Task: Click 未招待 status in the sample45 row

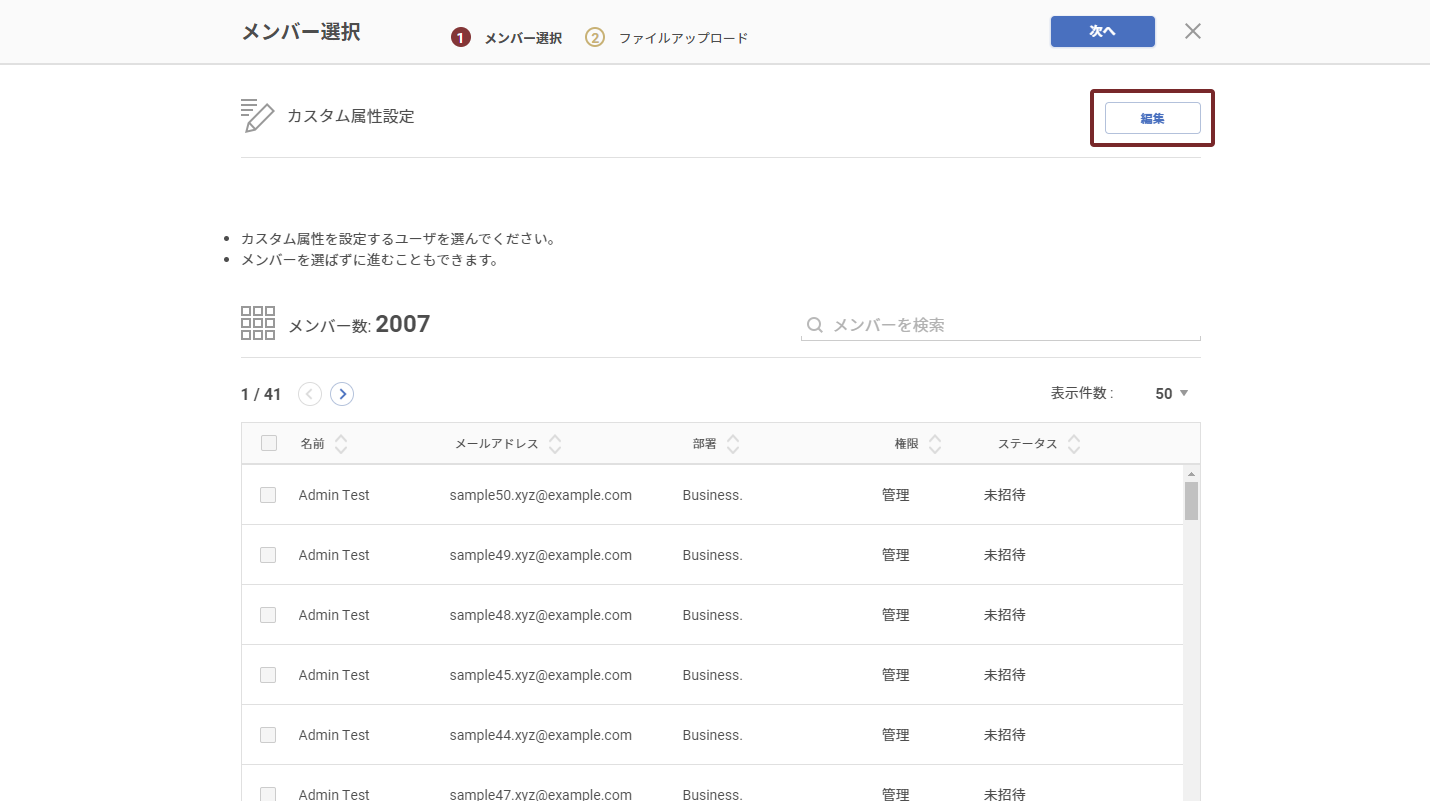Action: tap(1004, 675)
